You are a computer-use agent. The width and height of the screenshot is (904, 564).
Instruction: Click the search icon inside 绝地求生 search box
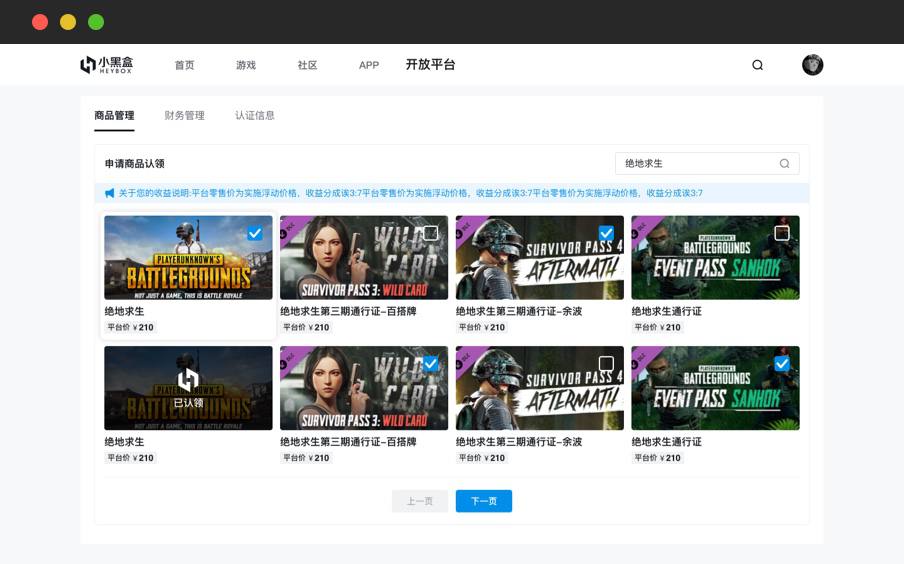tap(784, 164)
